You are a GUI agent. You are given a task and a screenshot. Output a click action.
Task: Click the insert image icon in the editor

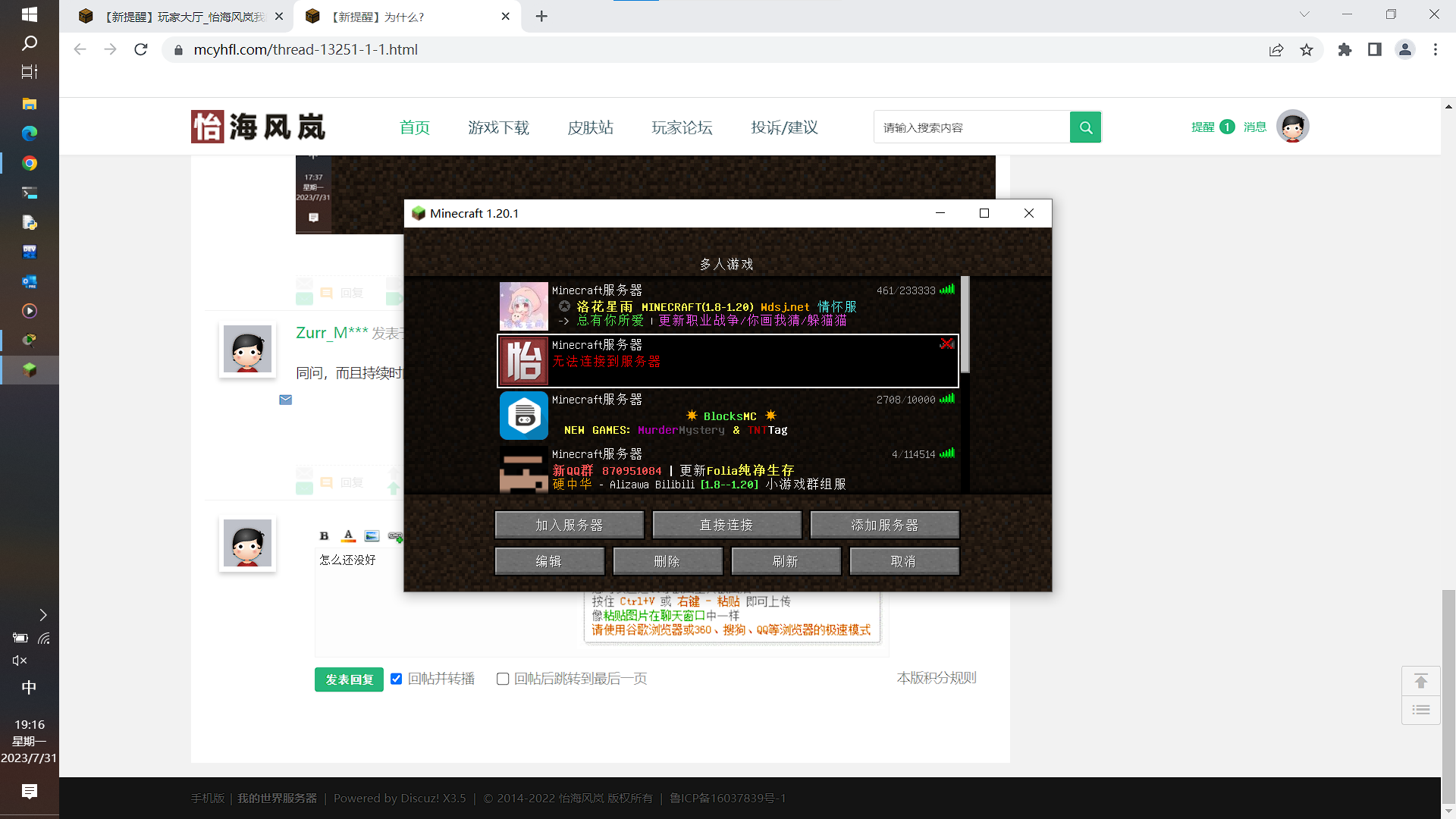(372, 536)
